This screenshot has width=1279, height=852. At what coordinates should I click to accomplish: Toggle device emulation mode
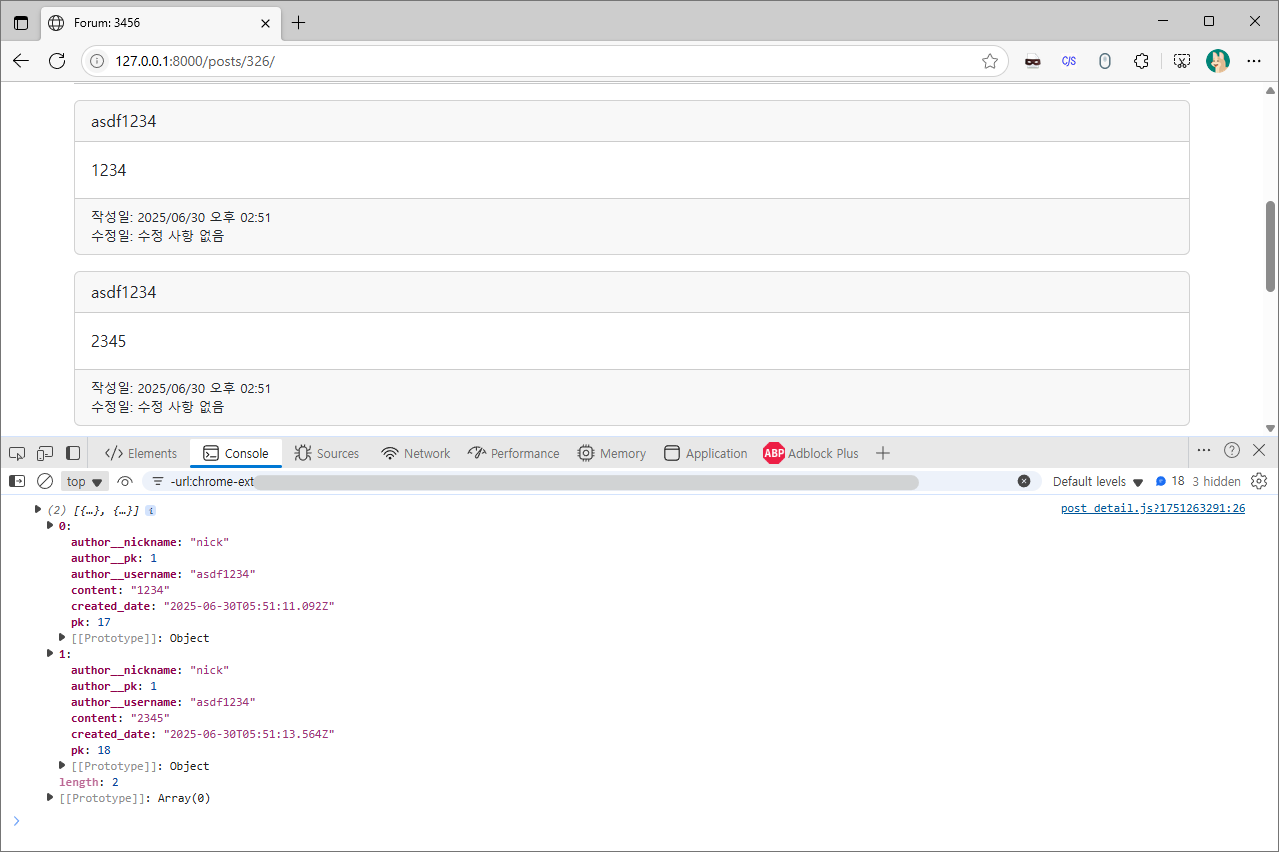(45, 453)
